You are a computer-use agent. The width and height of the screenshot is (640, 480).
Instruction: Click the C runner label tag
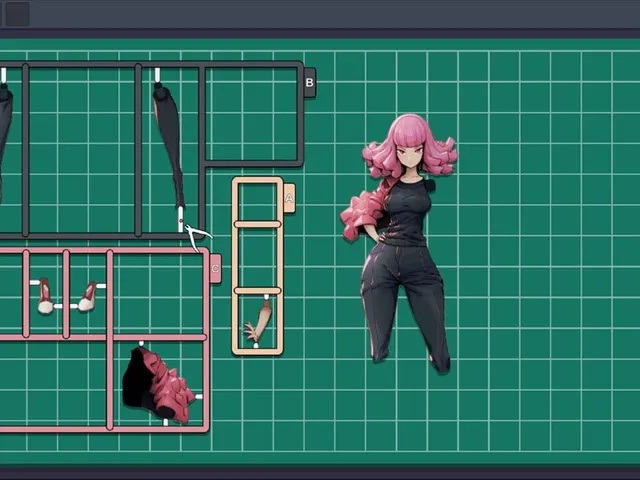coord(216,268)
